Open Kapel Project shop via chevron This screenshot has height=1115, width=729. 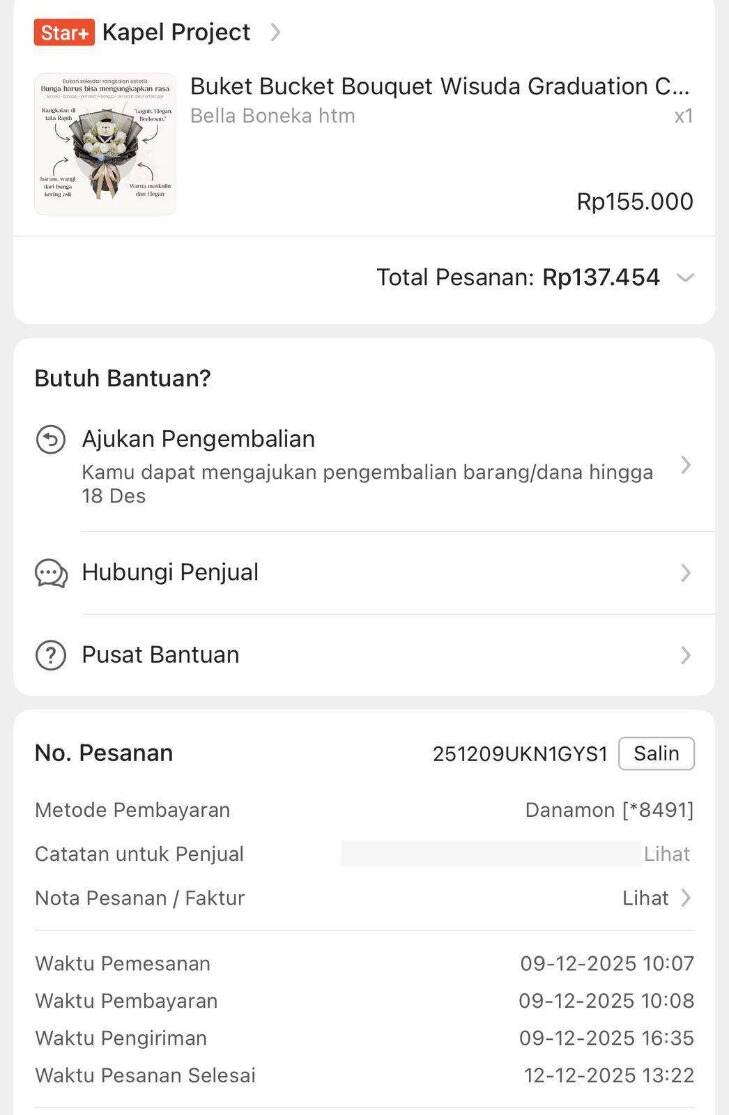pyautogui.click(x=276, y=32)
